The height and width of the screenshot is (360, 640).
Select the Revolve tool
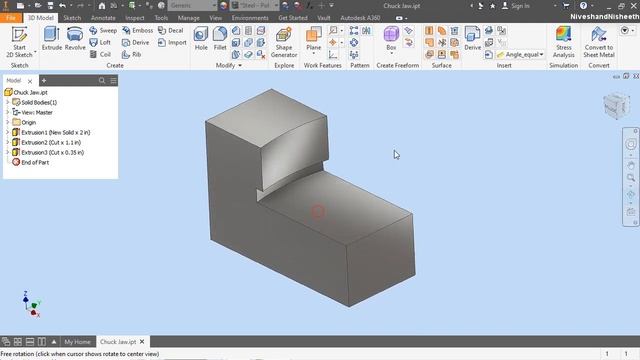click(x=75, y=39)
